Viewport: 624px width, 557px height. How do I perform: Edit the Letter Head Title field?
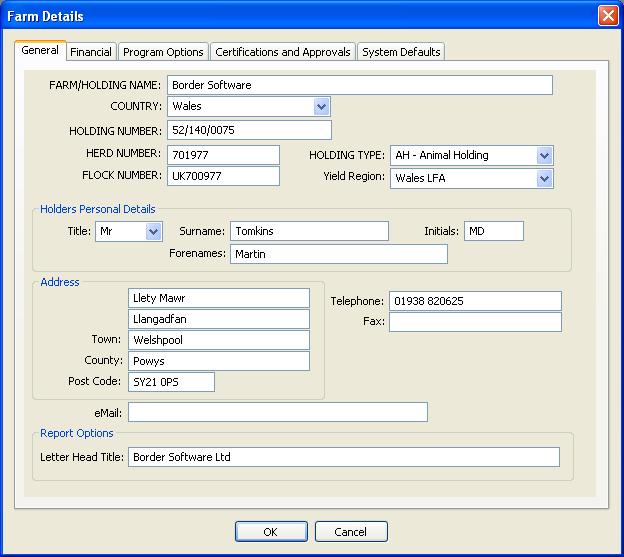pos(344,457)
